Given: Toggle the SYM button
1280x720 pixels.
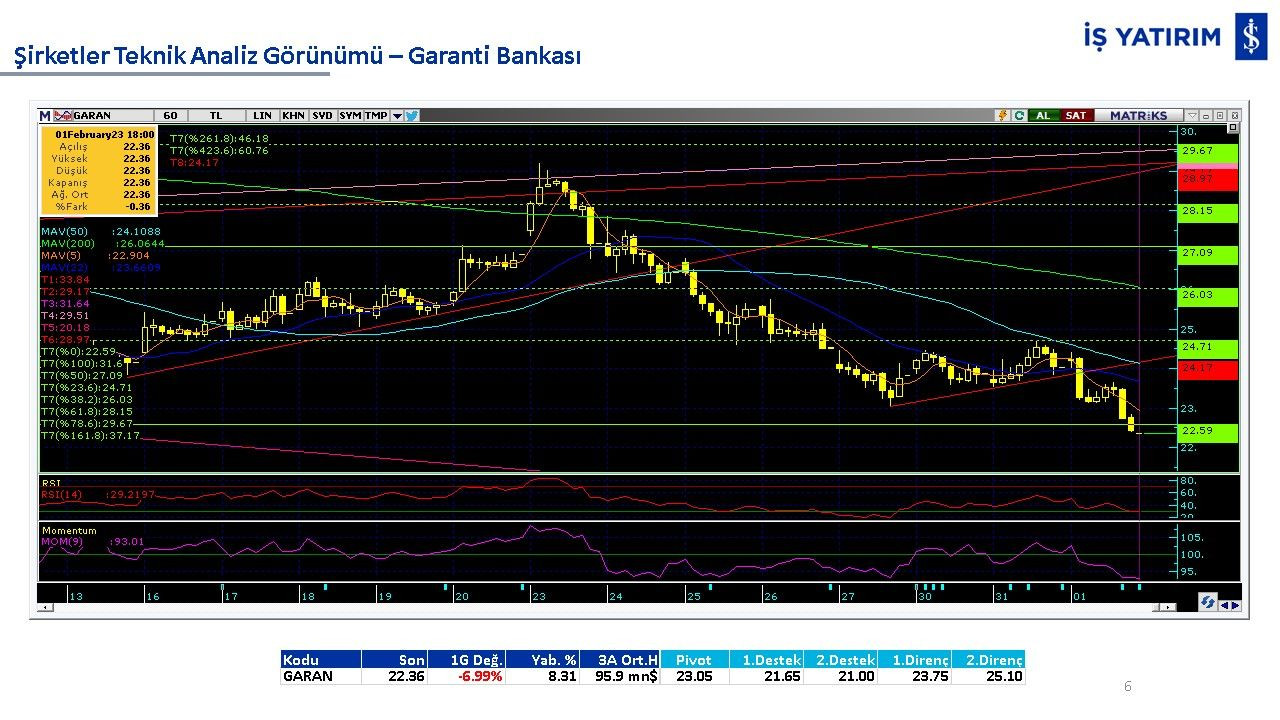Looking at the screenshot, I should [350, 115].
